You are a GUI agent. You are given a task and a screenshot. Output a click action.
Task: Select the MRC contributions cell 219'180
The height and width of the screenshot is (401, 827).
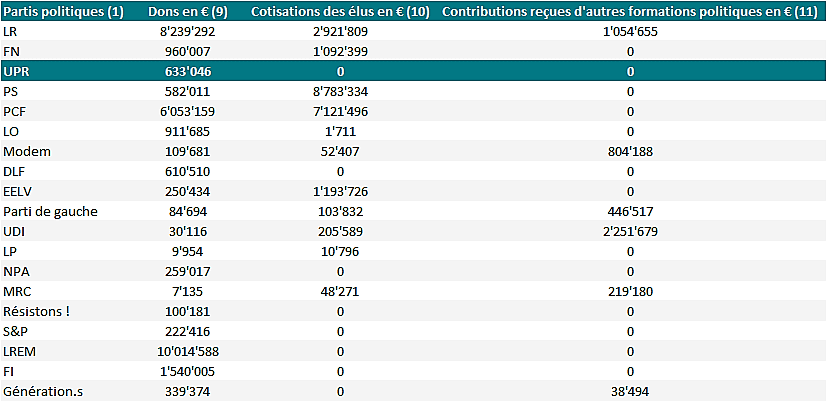coord(630,291)
